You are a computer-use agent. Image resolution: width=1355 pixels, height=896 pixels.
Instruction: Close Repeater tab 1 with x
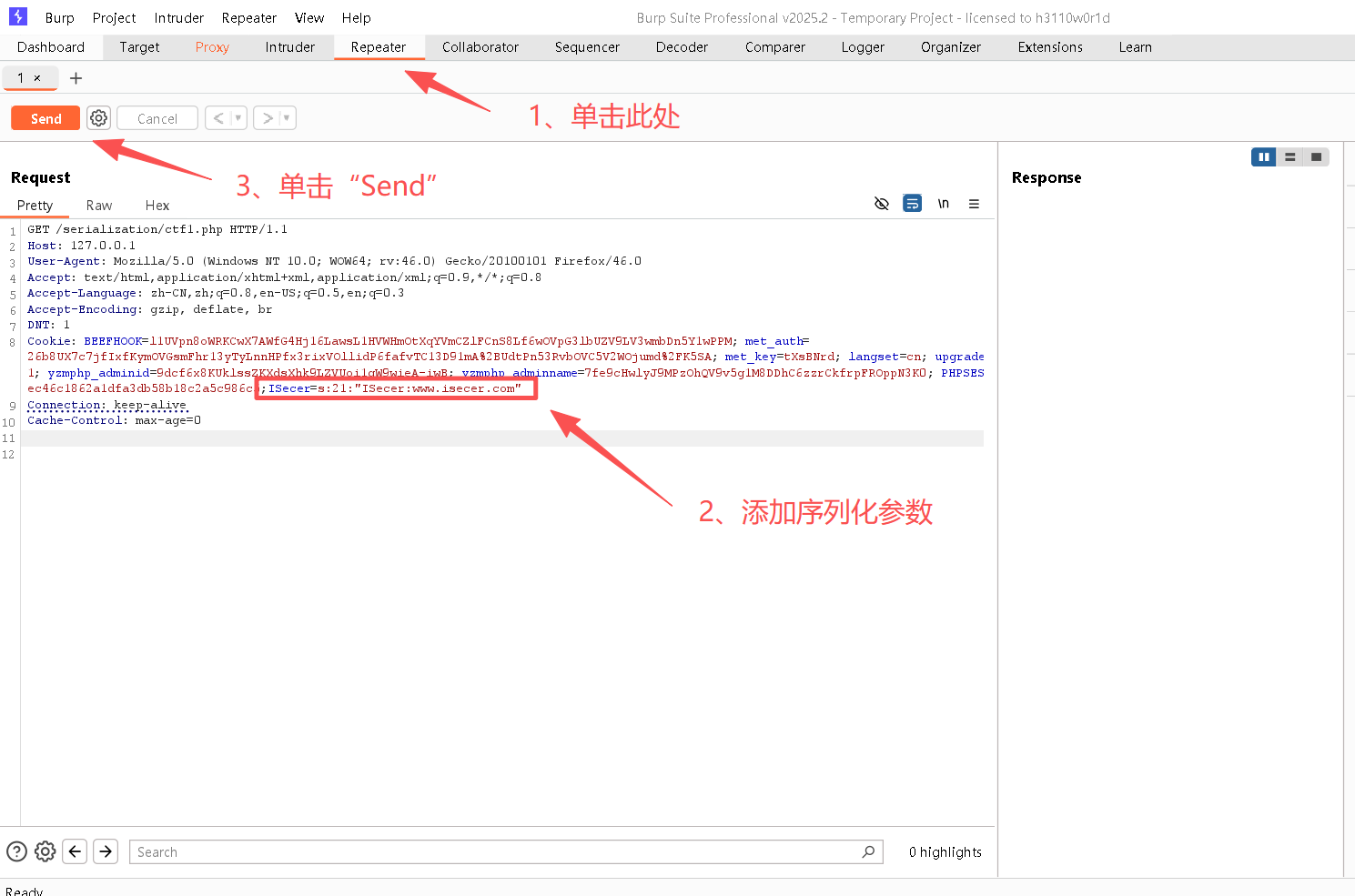coord(37,78)
